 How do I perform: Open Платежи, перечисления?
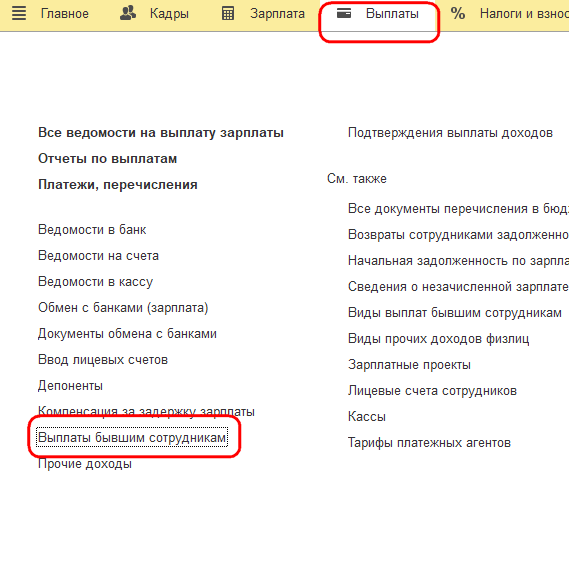(x=118, y=185)
